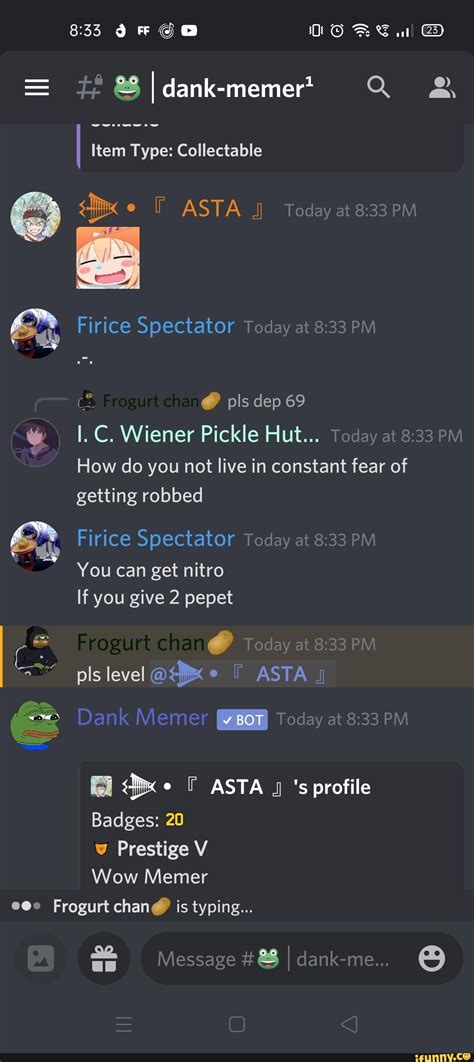Tap ASTA's user avatar
Image resolution: width=474 pixels, height=1062 pixels.
[35, 217]
